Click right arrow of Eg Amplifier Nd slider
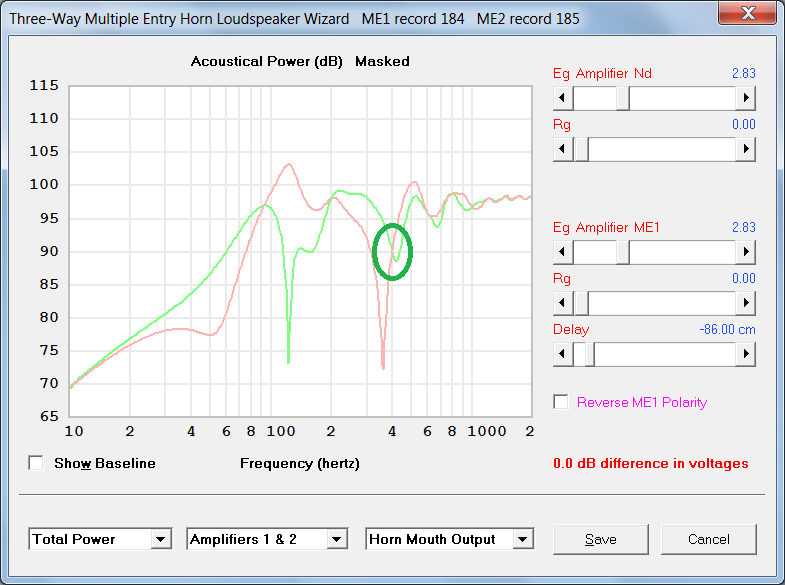The image size is (785, 585). tap(745, 98)
